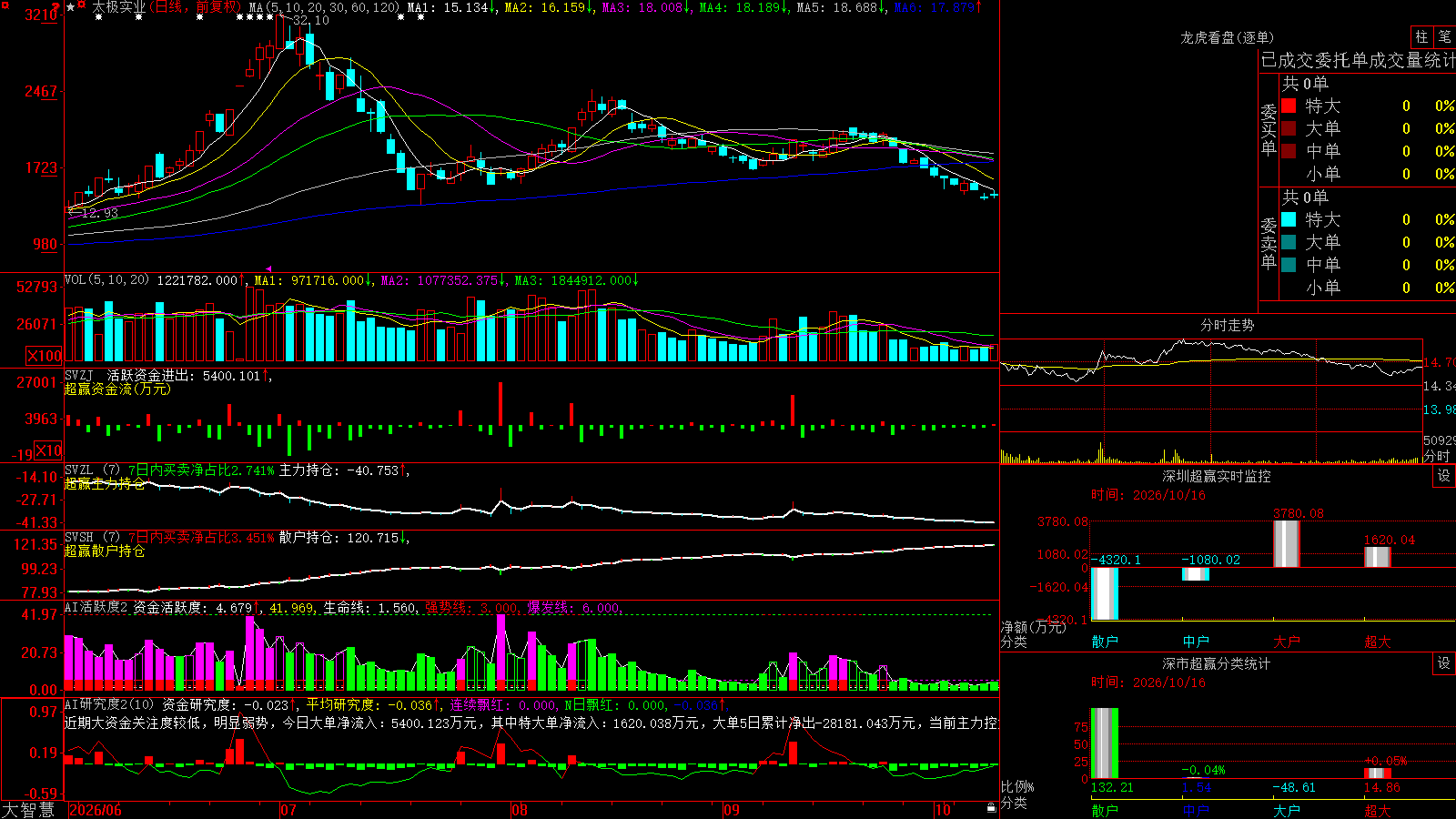Click the AI研究度2(10) indicator label
This screenshot has width=1456, height=819.
pyautogui.click(x=110, y=704)
